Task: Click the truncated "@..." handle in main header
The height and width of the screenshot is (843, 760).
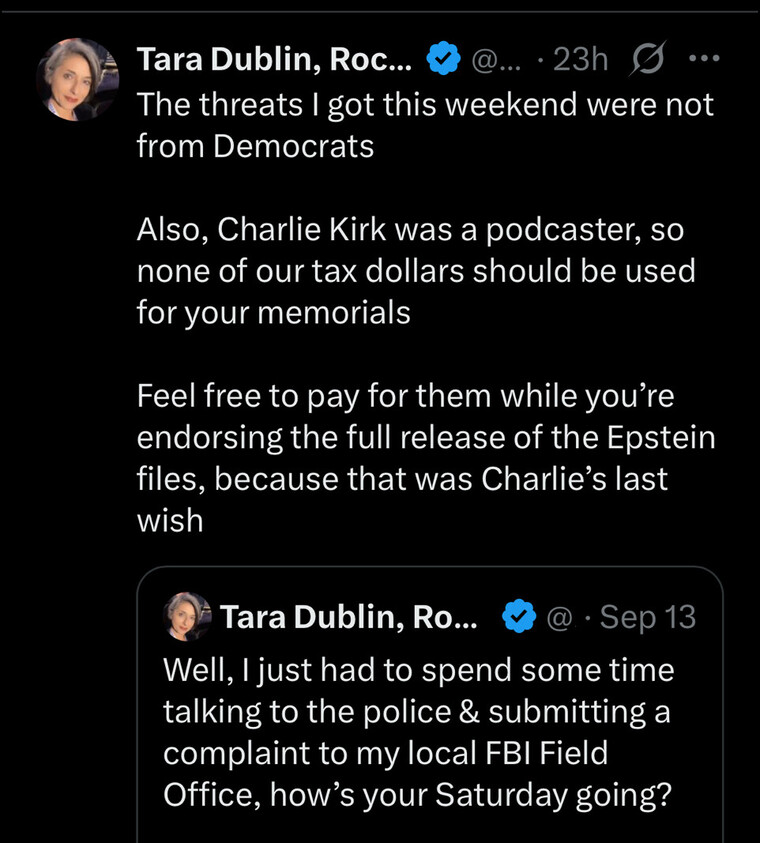Action: tap(490, 60)
